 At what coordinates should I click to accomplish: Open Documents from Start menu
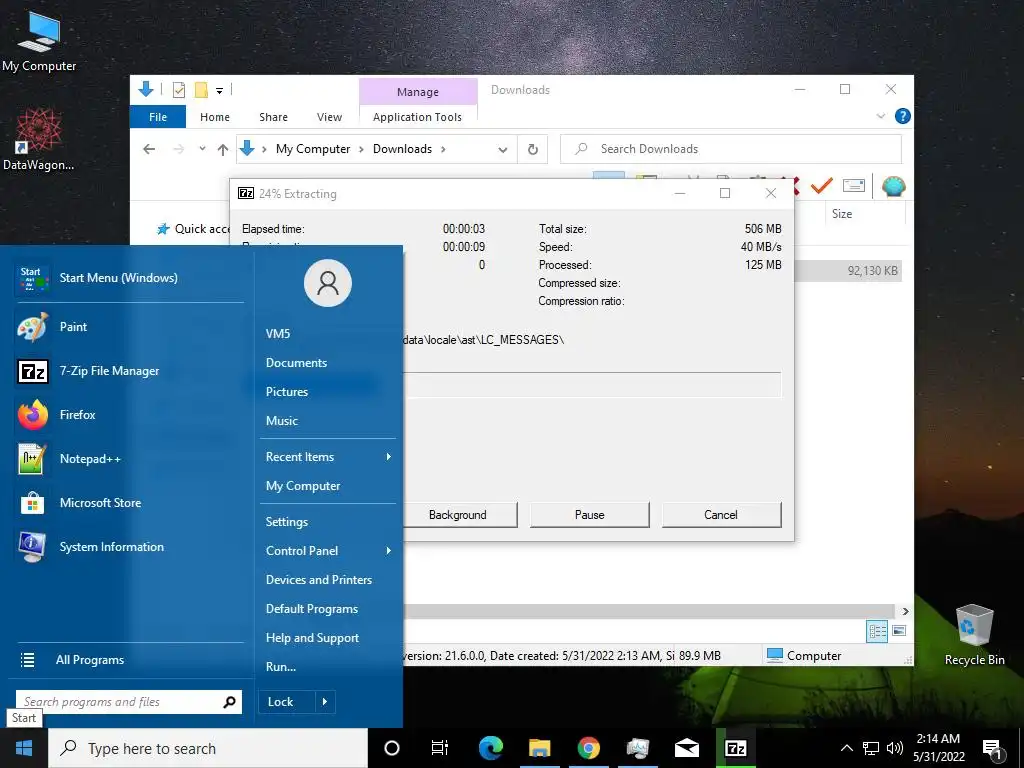pos(296,363)
